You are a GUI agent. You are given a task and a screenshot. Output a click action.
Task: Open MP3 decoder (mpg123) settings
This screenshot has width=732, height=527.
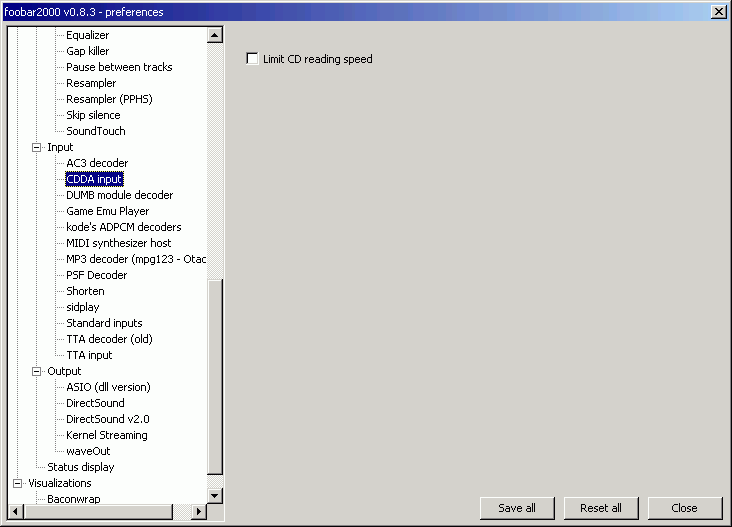pos(136,259)
